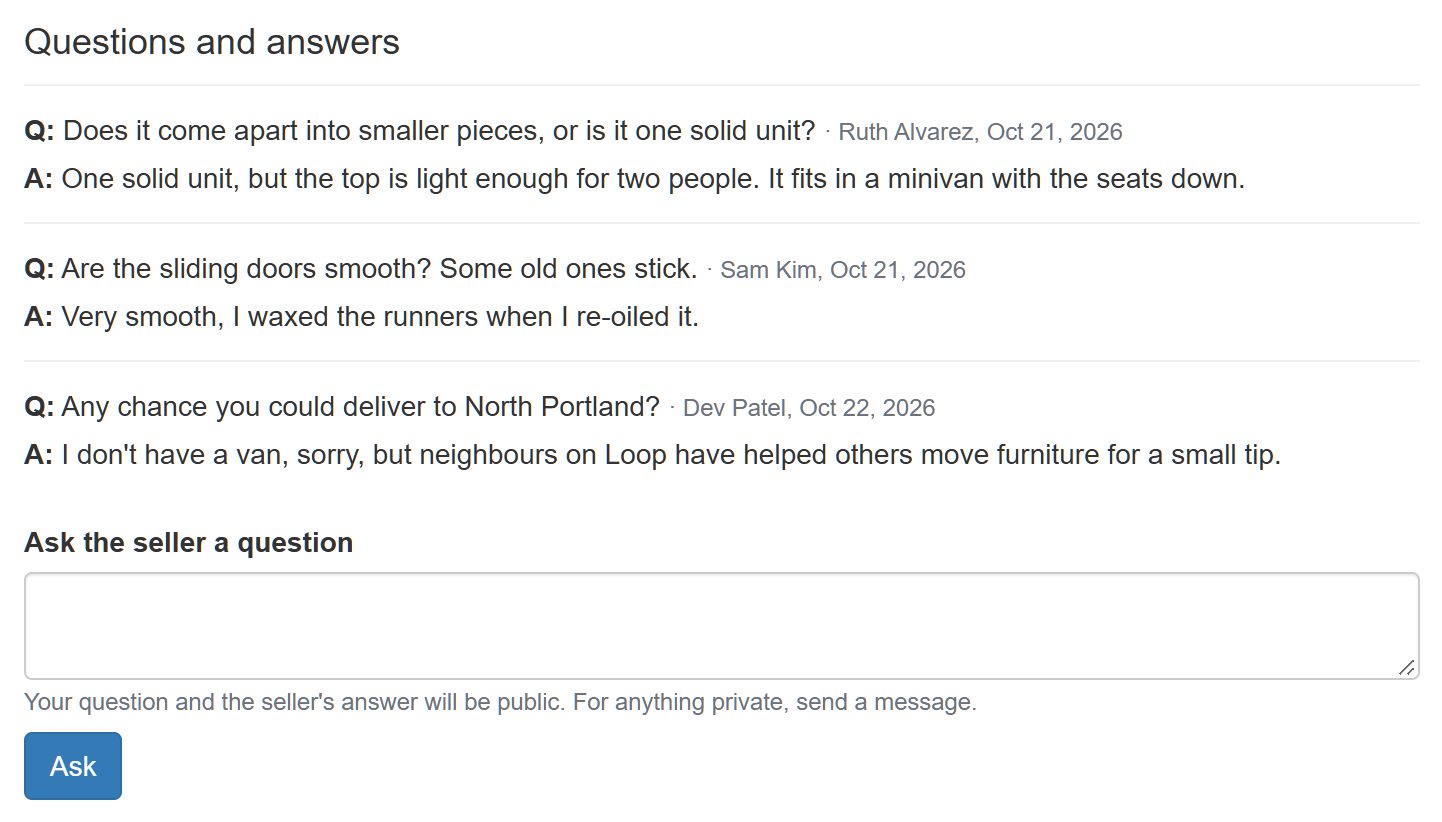Click Sam Kim, Oct 21, 2026 attribution
Screen dimensions: 1442x822
point(843,270)
